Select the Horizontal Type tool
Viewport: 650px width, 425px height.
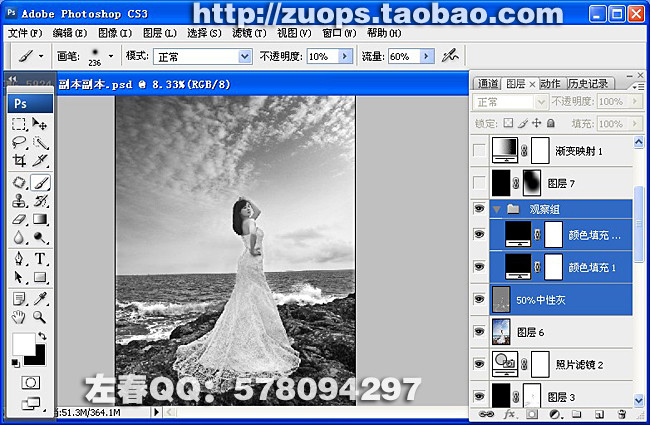[40, 259]
